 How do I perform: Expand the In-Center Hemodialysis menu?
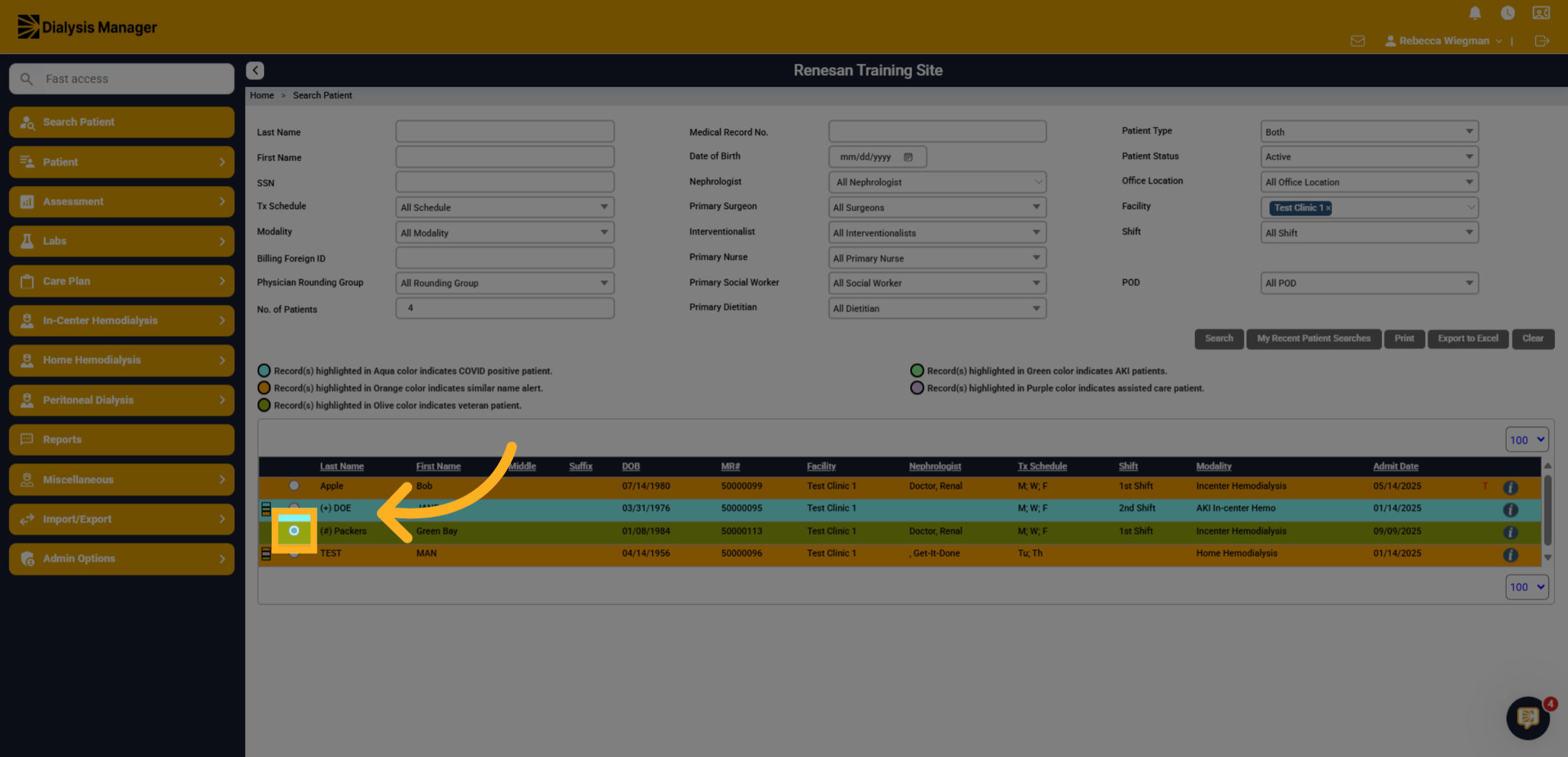coord(122,321)
